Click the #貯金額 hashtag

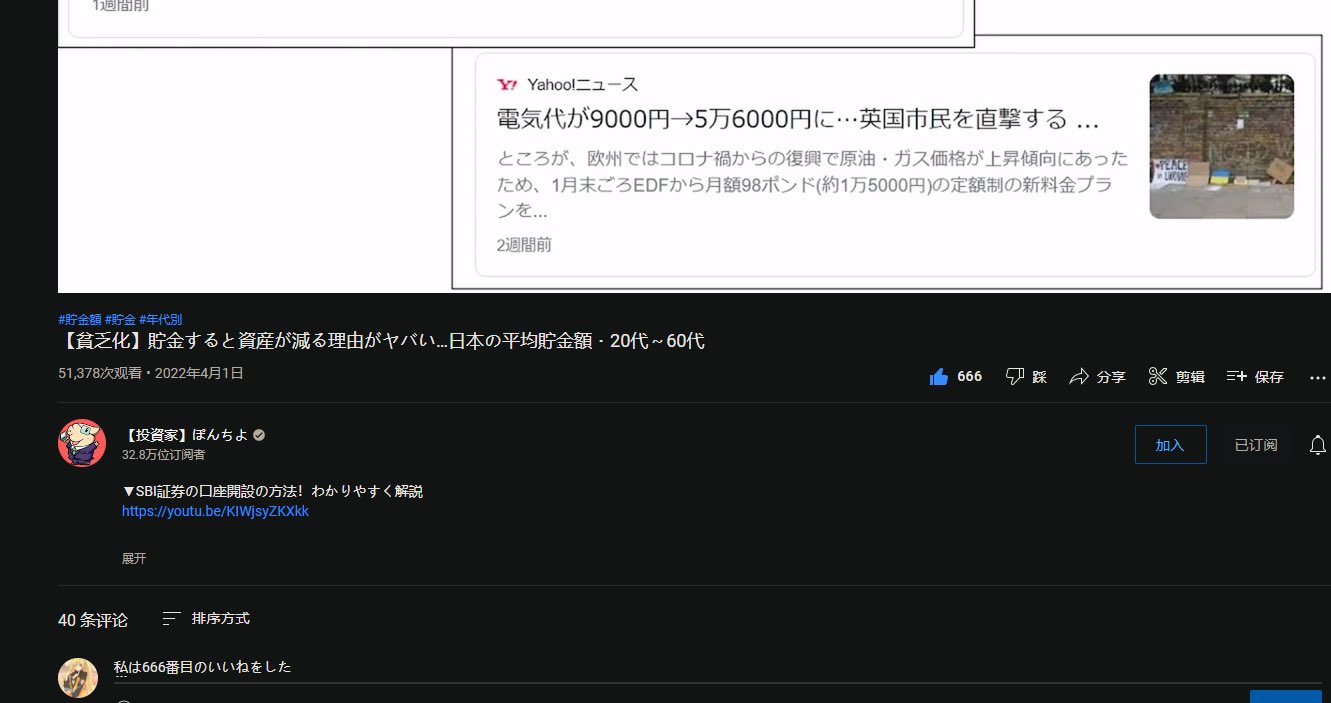point(80,320)
